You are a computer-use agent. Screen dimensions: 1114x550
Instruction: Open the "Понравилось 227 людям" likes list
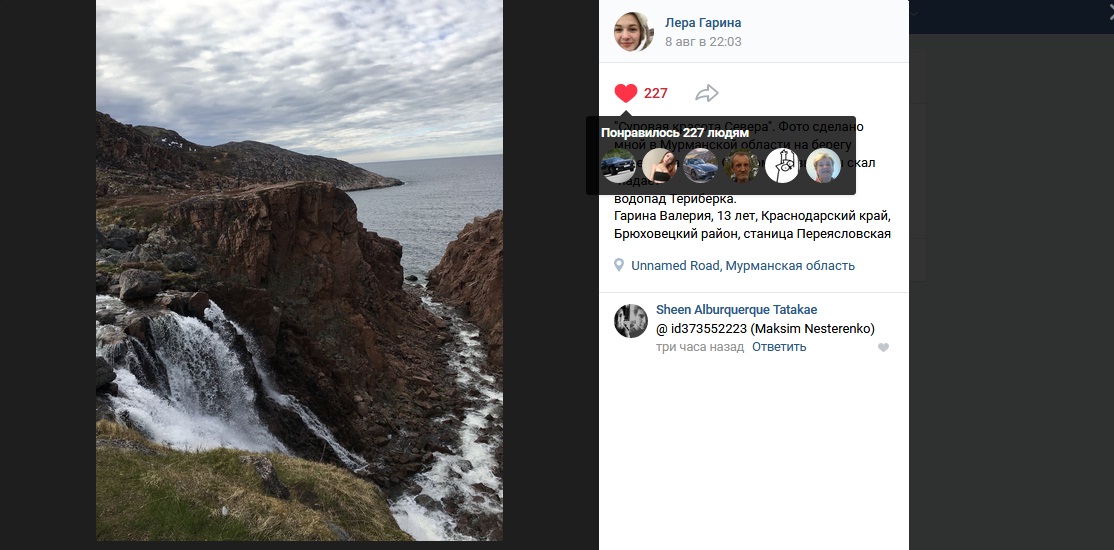[x=675, y=132]
